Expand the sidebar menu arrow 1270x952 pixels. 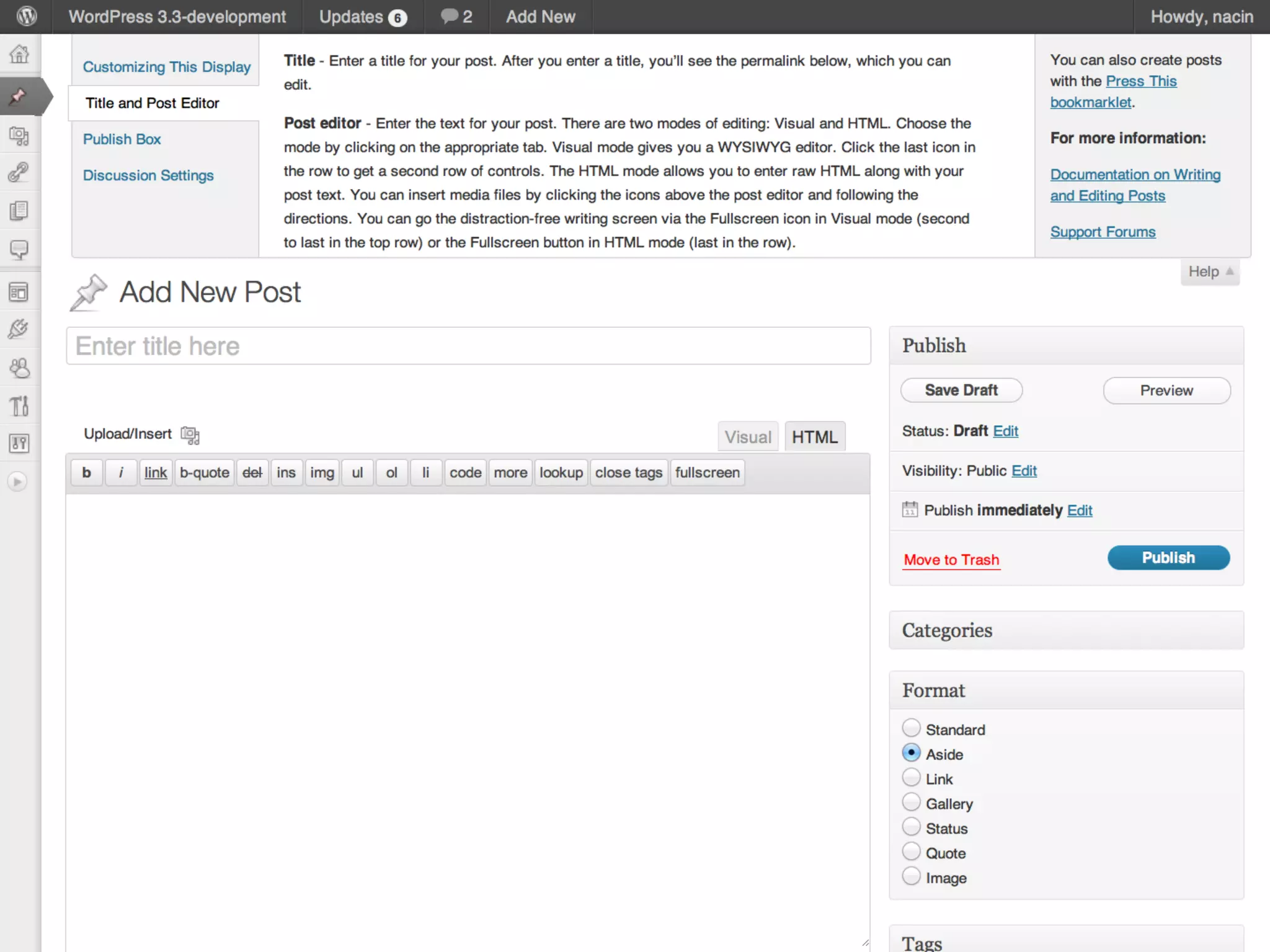(18, 482)
